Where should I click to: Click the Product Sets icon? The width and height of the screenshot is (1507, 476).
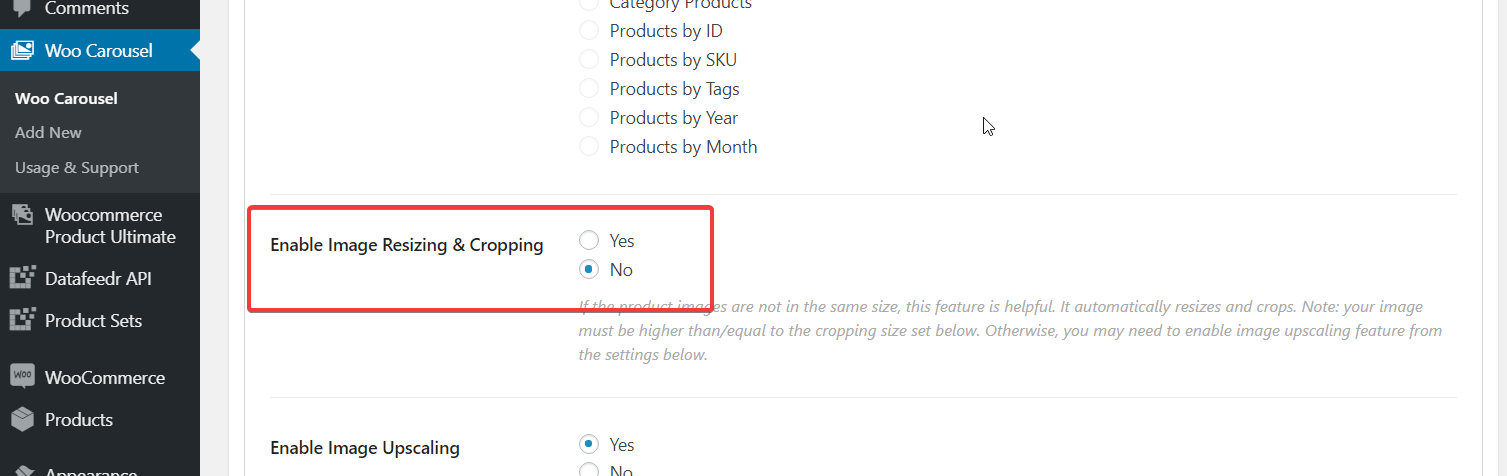click(22, 320)
